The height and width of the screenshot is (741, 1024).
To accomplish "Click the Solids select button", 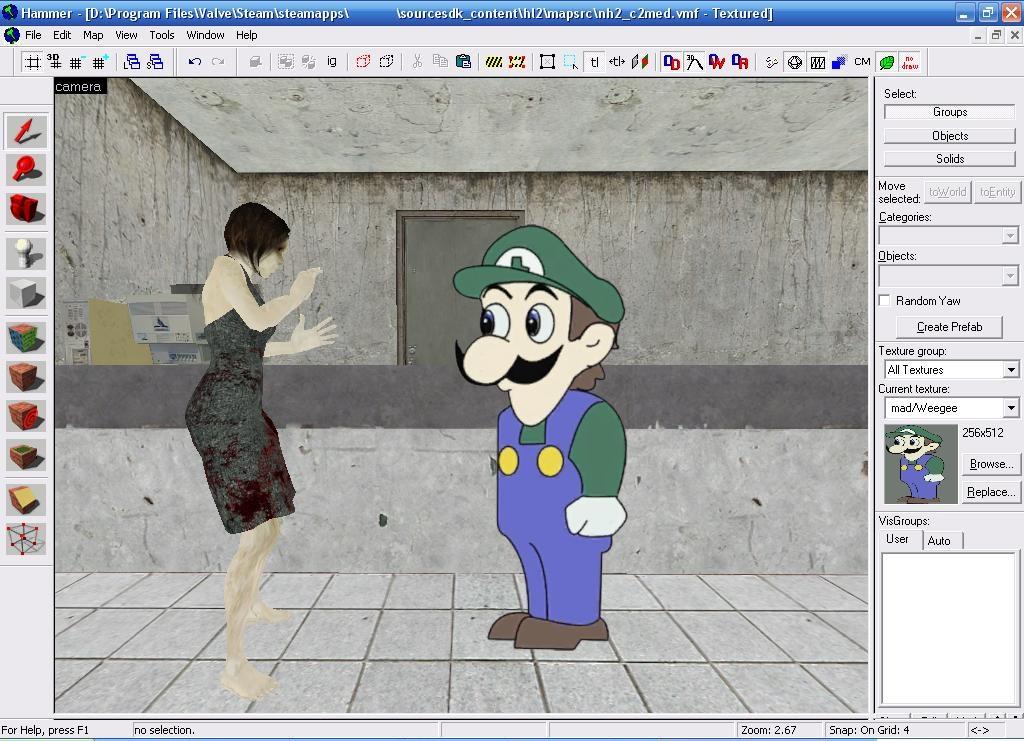I will point(950,159).
